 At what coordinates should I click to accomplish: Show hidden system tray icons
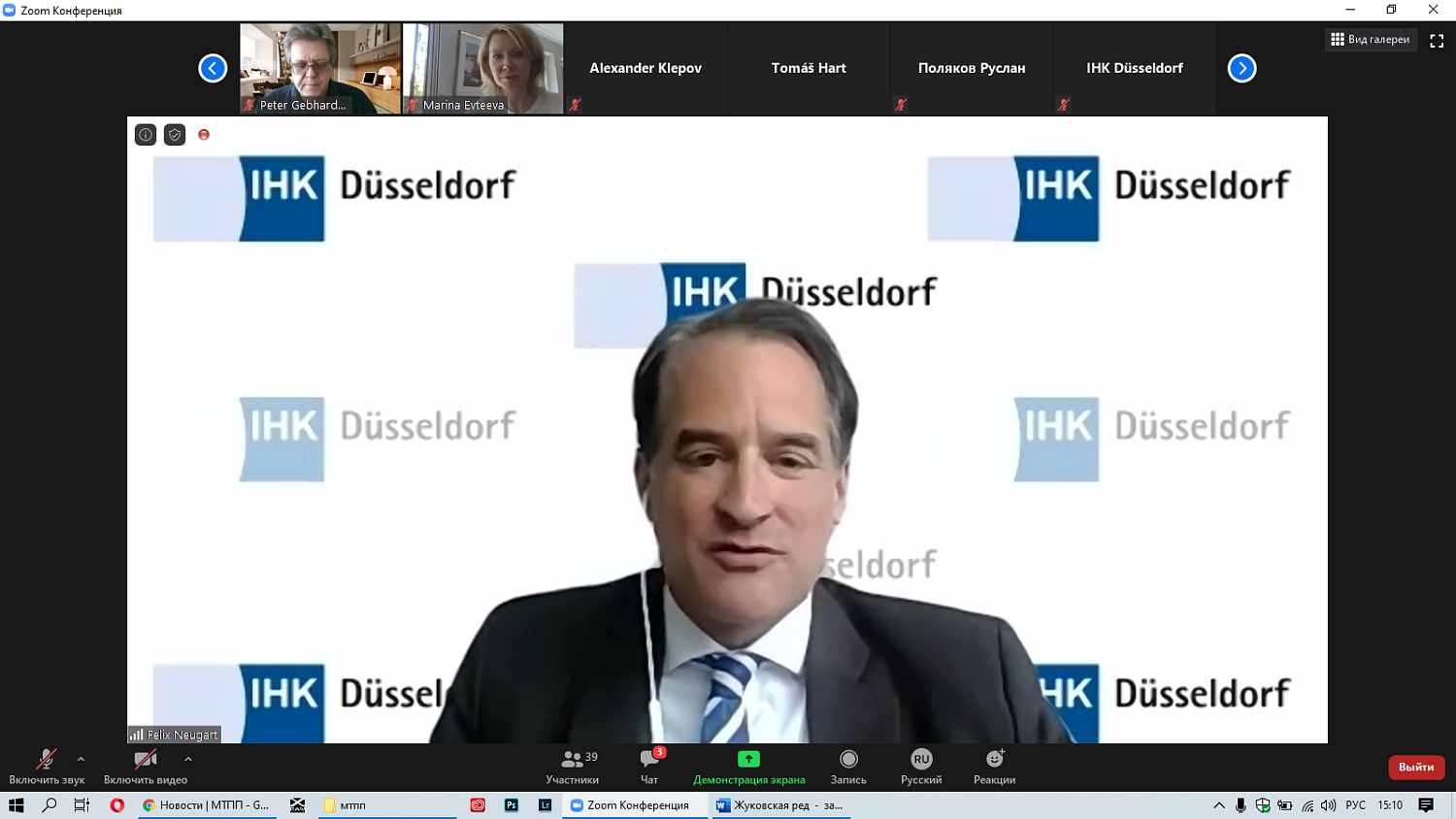tap(1219, 805)
